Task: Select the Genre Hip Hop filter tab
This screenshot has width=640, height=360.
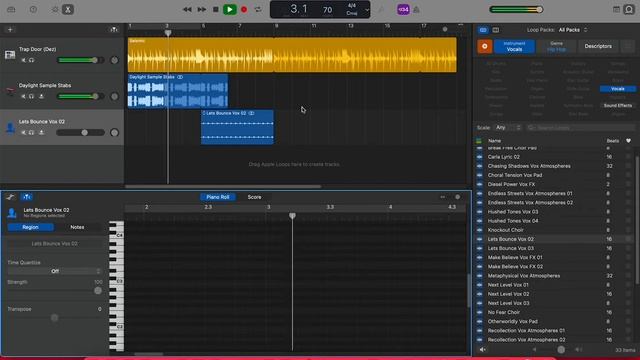Action: pyautogui.click(x=556, y=47)
